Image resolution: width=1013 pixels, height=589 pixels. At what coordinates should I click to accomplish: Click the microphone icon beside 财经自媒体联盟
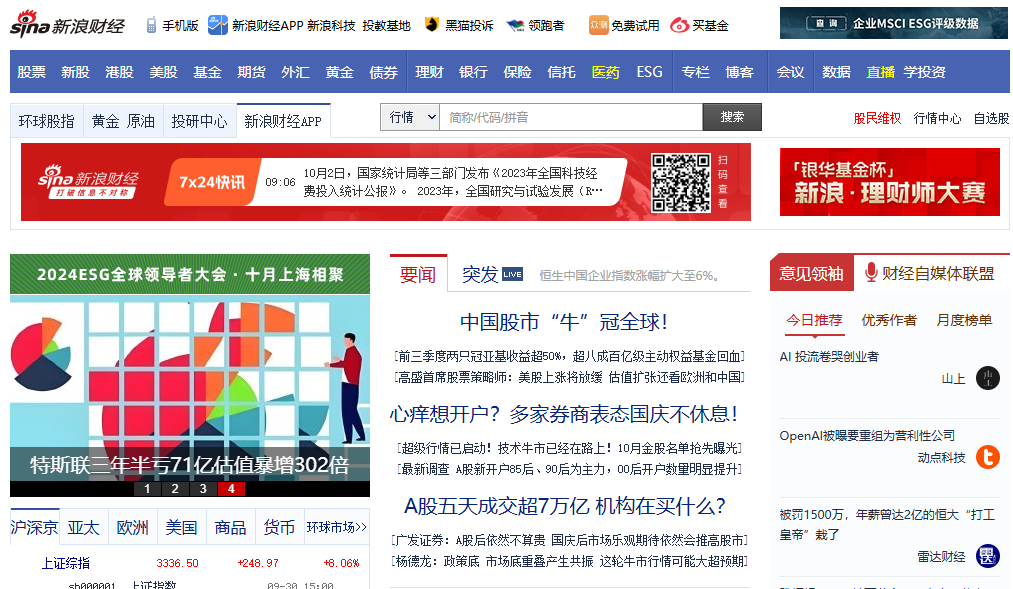click(x=871, y=273)
